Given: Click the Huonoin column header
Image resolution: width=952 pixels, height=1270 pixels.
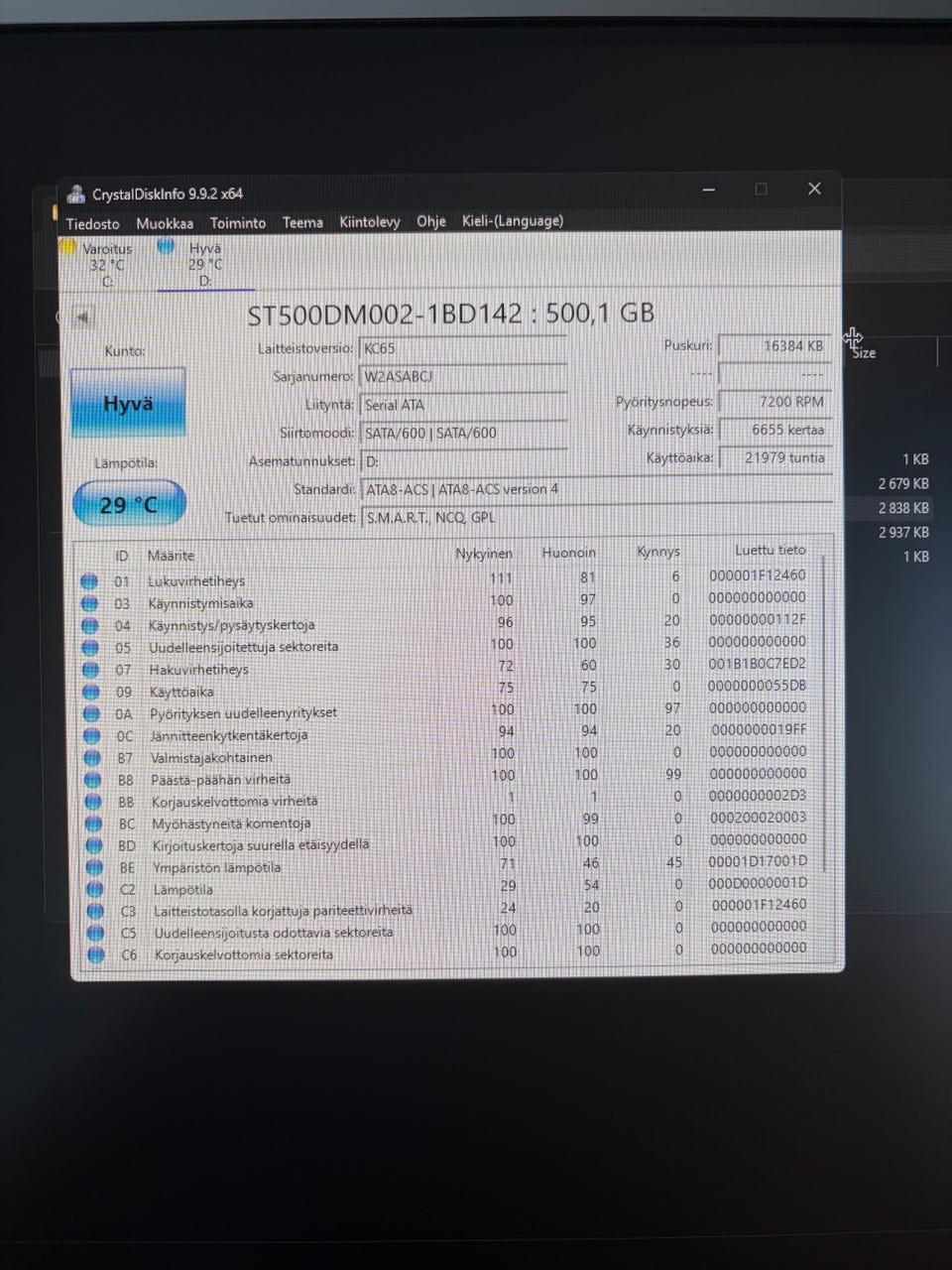Looking at the screenshot, I should click(569, 553).
